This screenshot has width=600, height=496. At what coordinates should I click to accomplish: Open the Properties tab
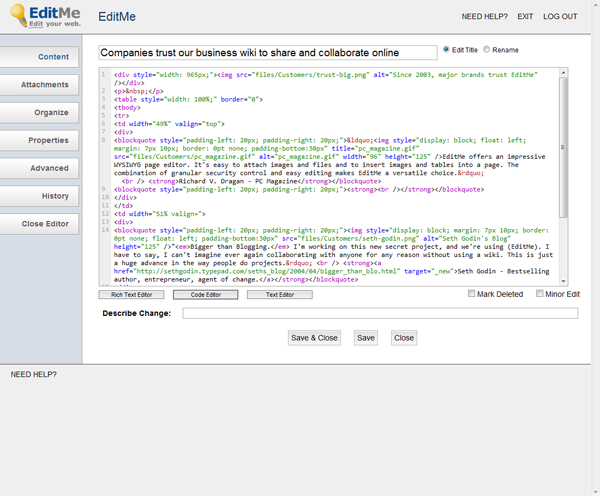click(39, 140)
